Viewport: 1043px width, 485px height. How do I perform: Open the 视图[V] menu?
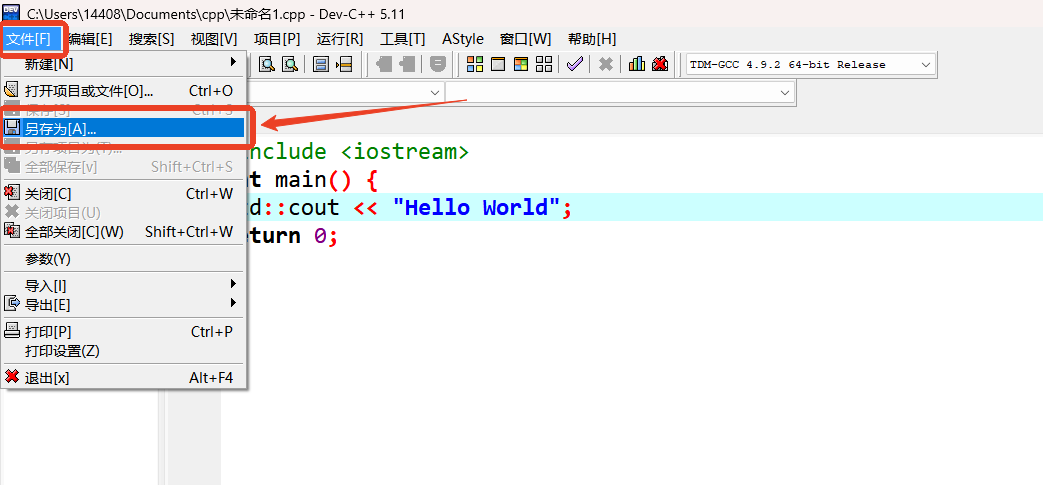tap(214, 39)
